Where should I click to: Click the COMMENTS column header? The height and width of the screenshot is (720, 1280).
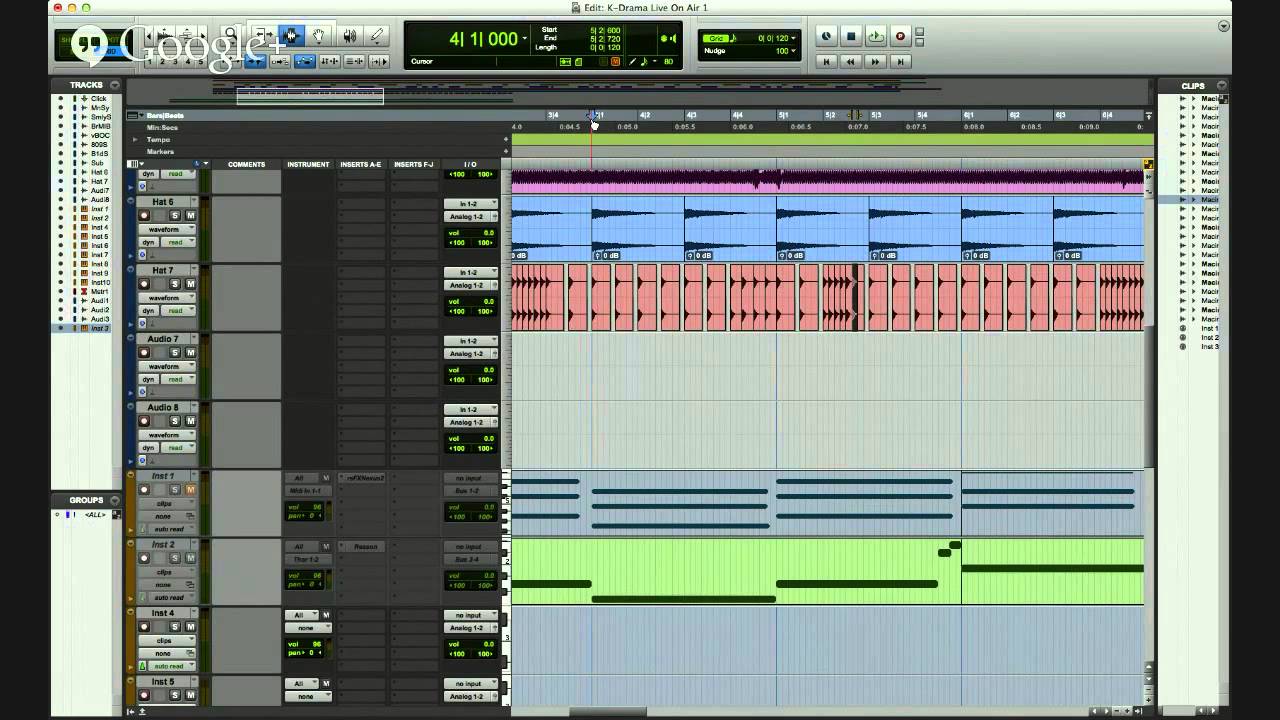(x=246, y=164)
